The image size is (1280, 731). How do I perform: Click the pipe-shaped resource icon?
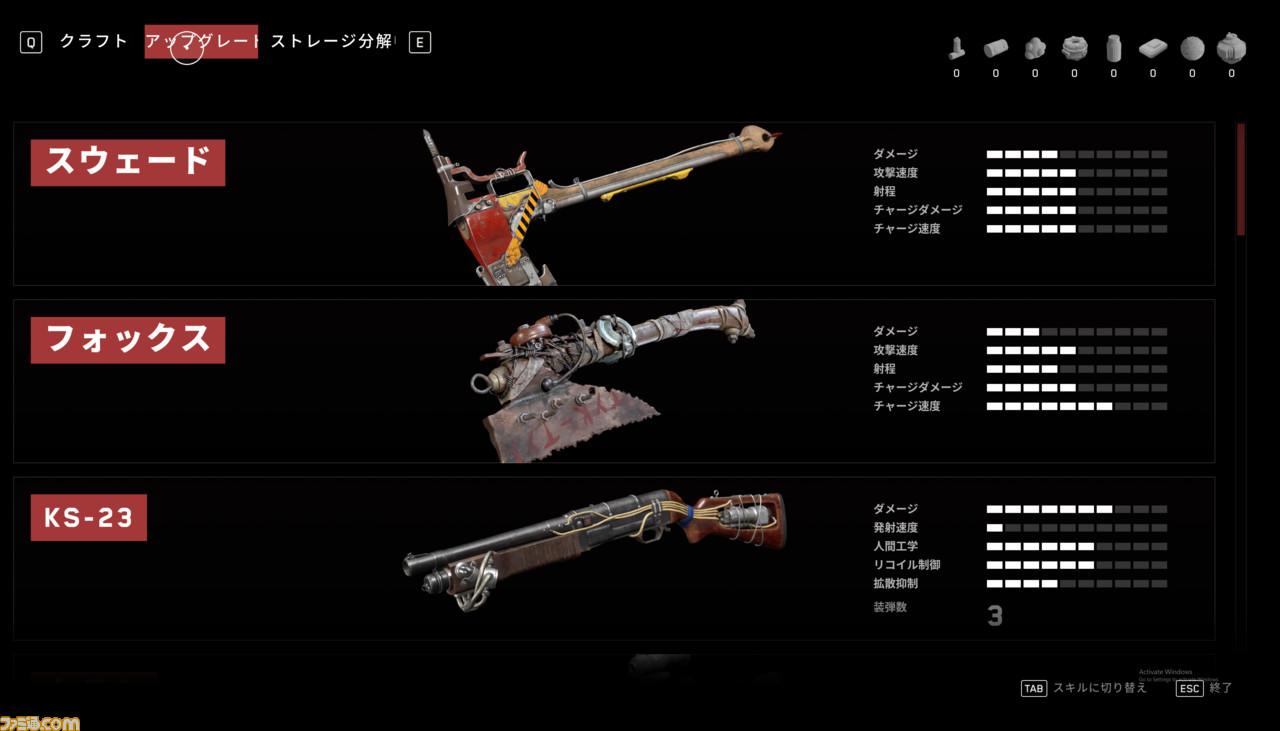pos(957,48)
